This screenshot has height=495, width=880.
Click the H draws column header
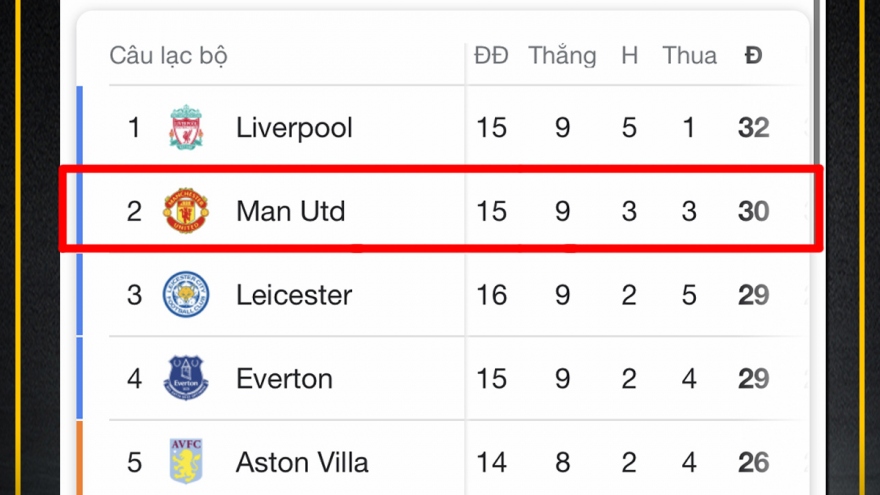[x=629, y=55]
